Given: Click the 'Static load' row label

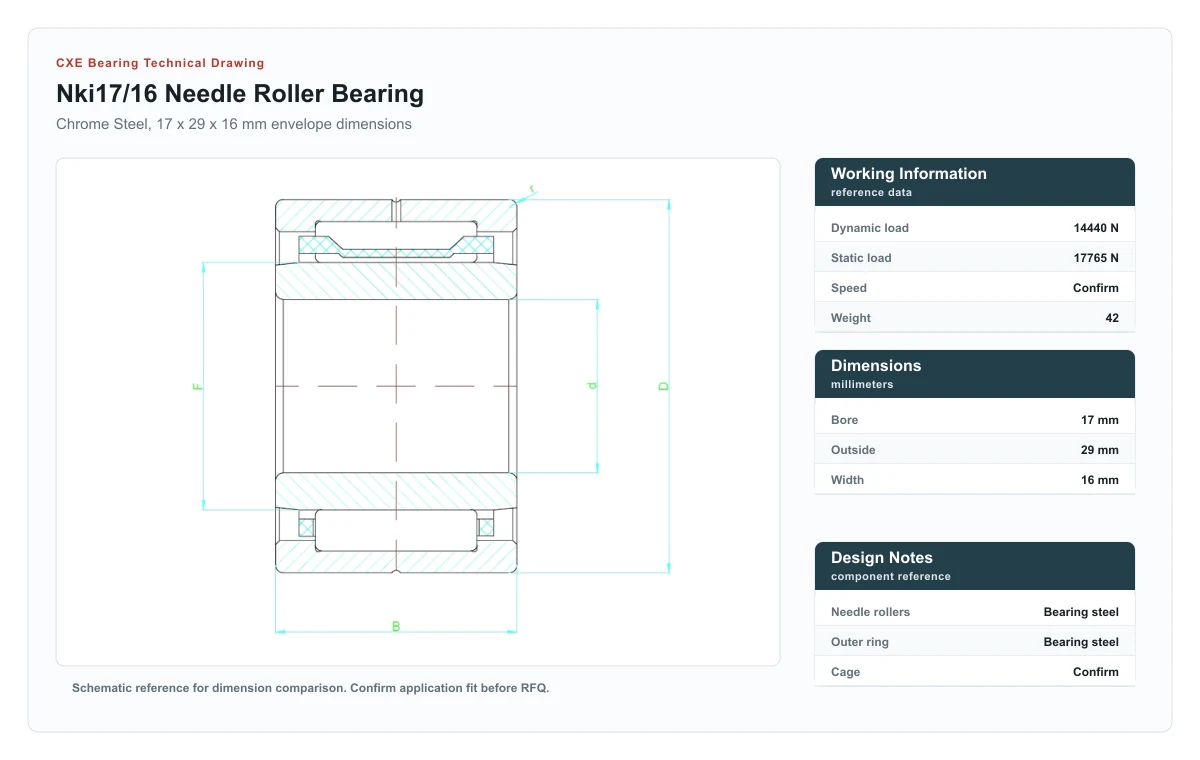Looking at the screenshot, I should (x=861, y=258).
